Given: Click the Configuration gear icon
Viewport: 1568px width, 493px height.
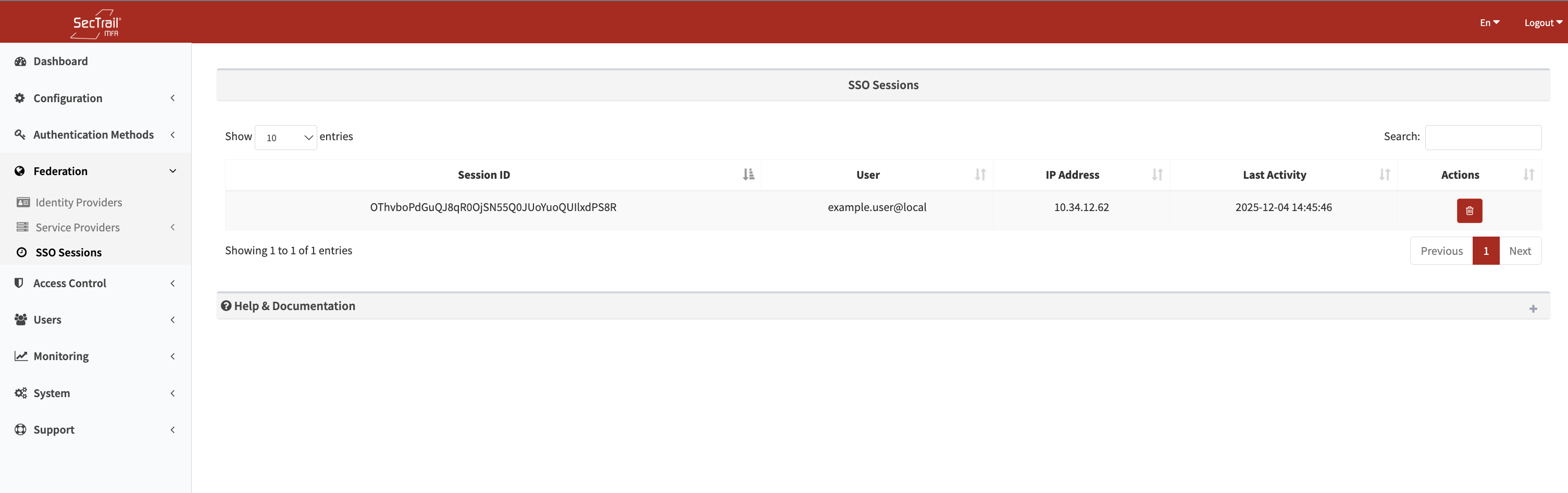Looking at the screenshot, I should pyautogui.click(x=20, y=98).
